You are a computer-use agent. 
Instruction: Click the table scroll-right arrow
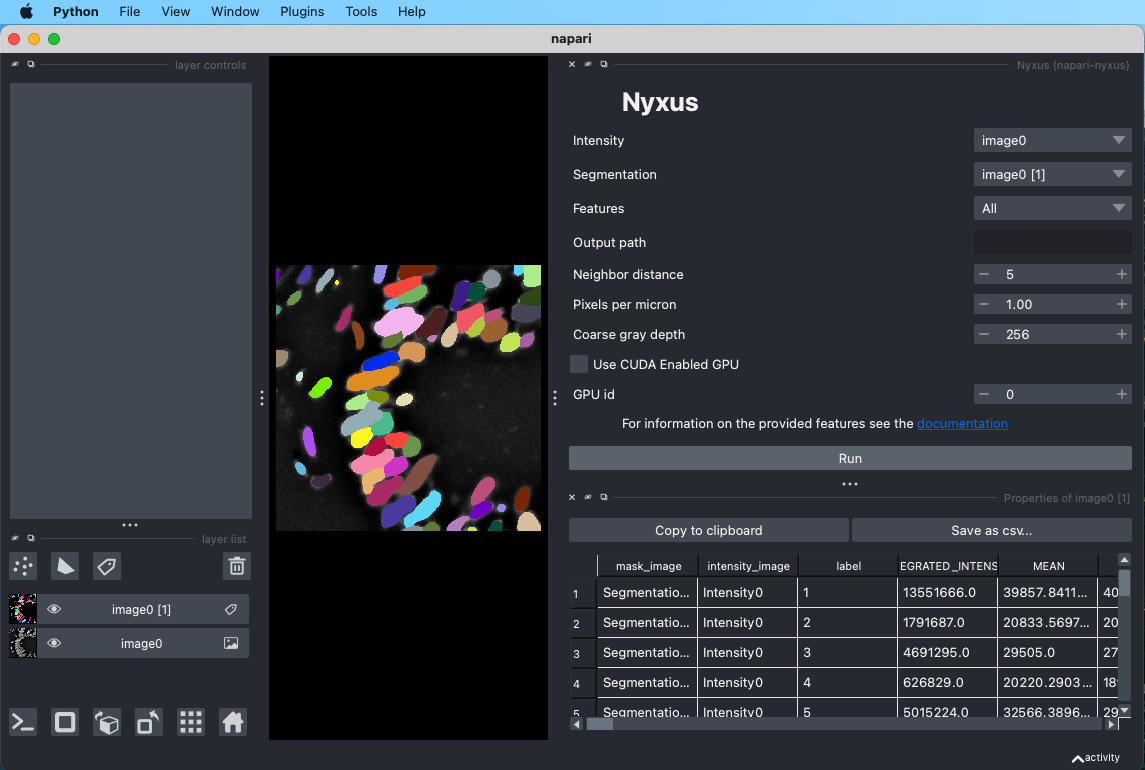pyautogui.click(x=1111, y=724)
